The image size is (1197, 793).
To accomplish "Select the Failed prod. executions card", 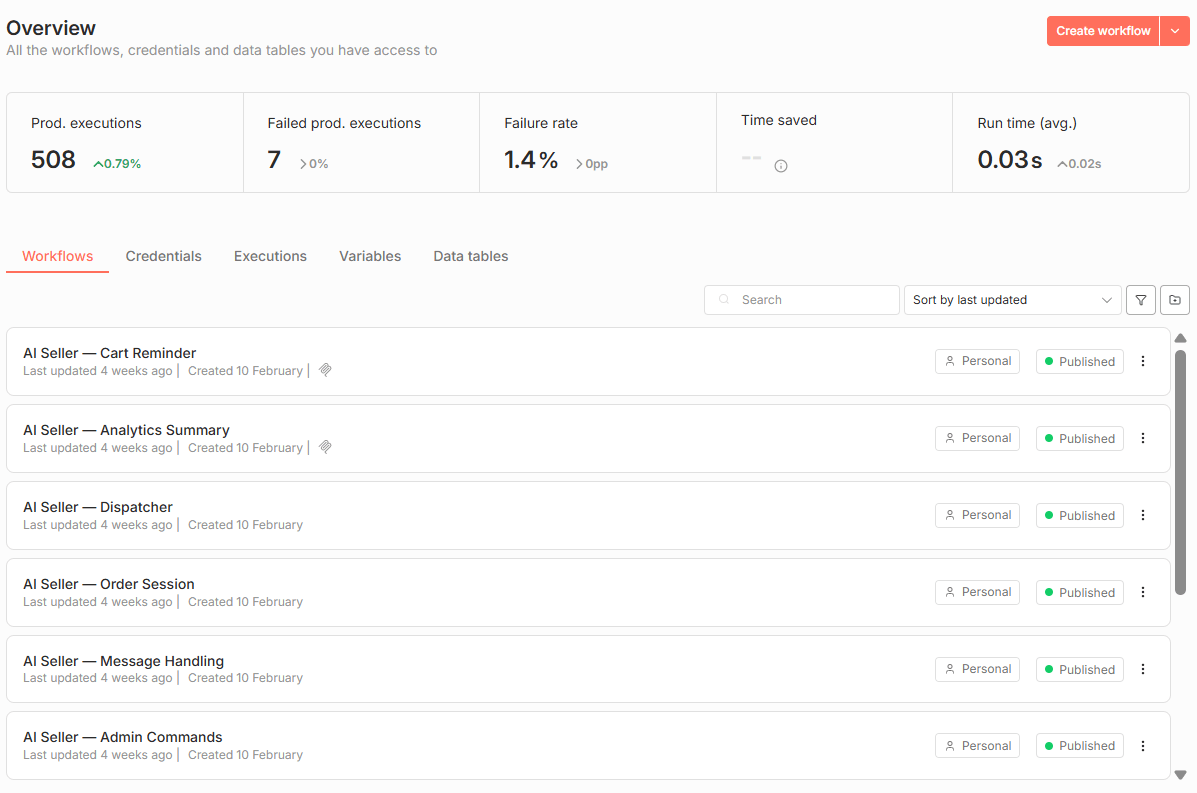I will pos(362,143).
